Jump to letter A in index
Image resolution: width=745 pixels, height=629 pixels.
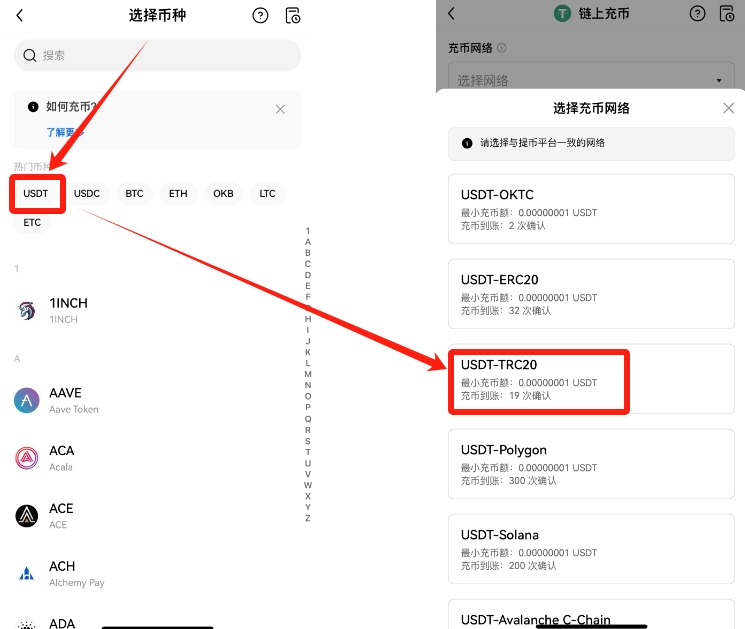point(308,242)
